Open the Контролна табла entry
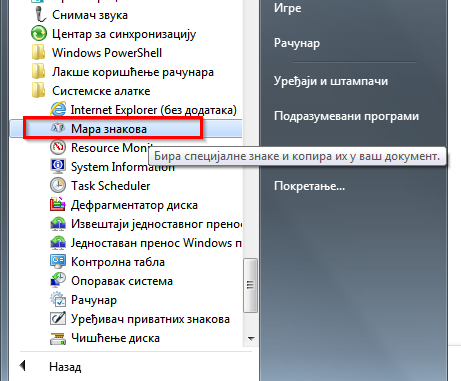This screenshot has width=461, height=381. tap(118, 262)
